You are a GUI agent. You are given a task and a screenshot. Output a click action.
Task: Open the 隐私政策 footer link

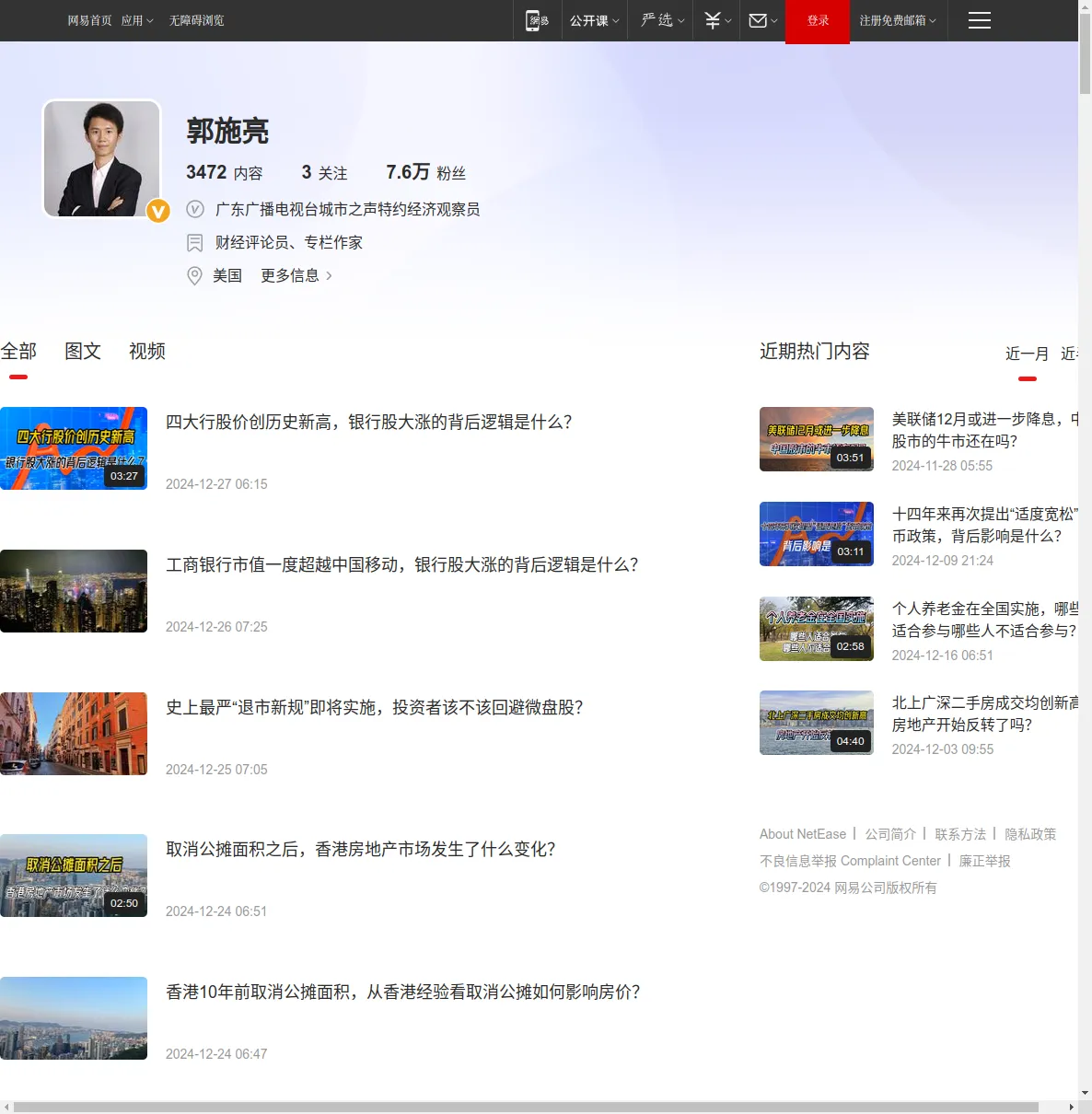click(x=1030, y=834)
